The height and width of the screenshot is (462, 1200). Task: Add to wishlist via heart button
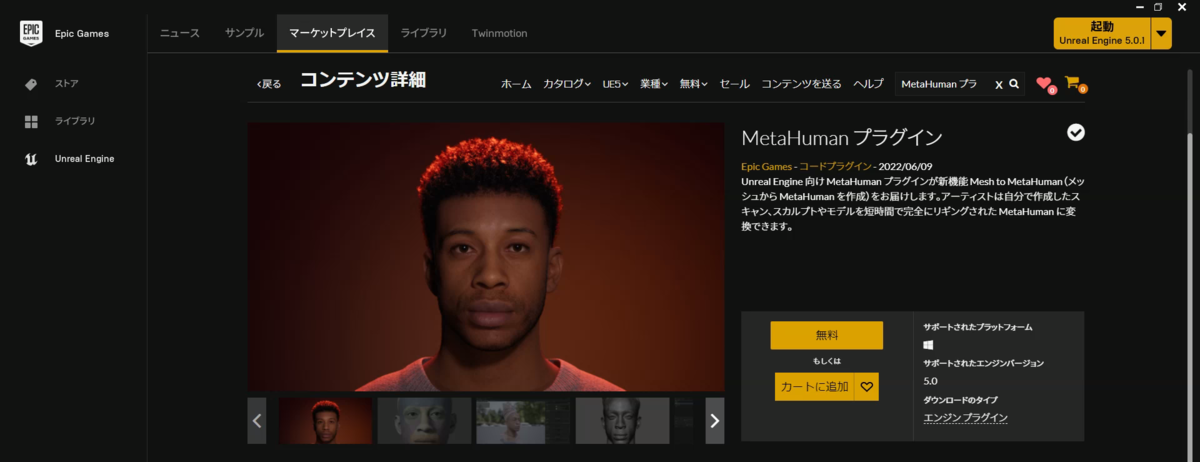point(867,386)
